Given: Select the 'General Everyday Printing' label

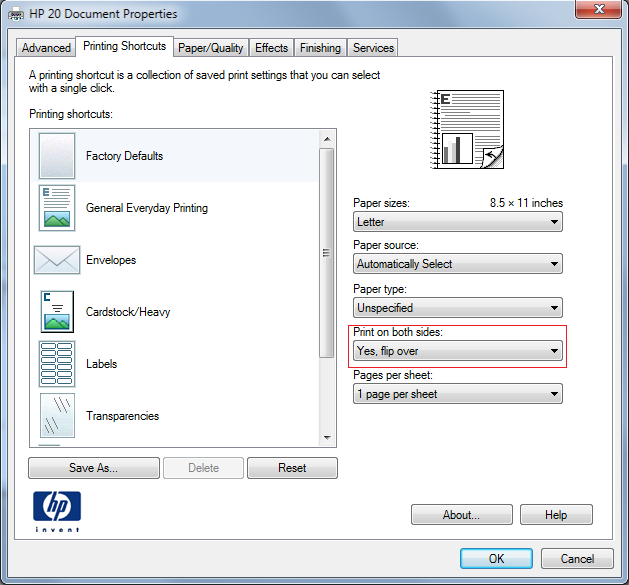Looking at the screenshot, I should pyautogui.click(x=147, y=208).
